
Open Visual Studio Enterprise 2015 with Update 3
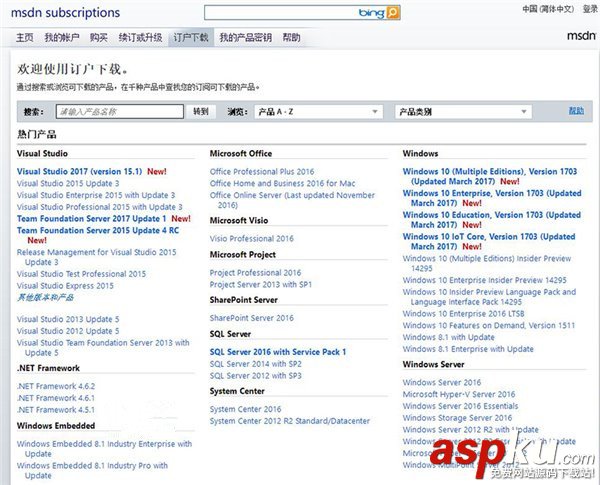click(x=96, y=195)
